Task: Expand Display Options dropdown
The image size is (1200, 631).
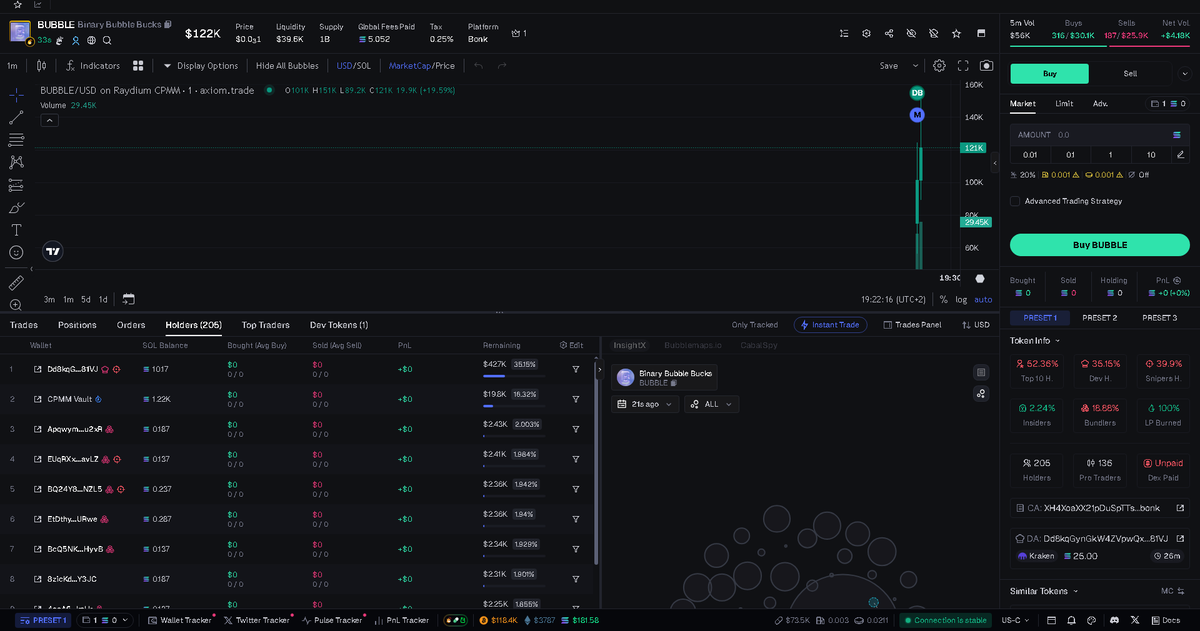Action: (200, 66)
